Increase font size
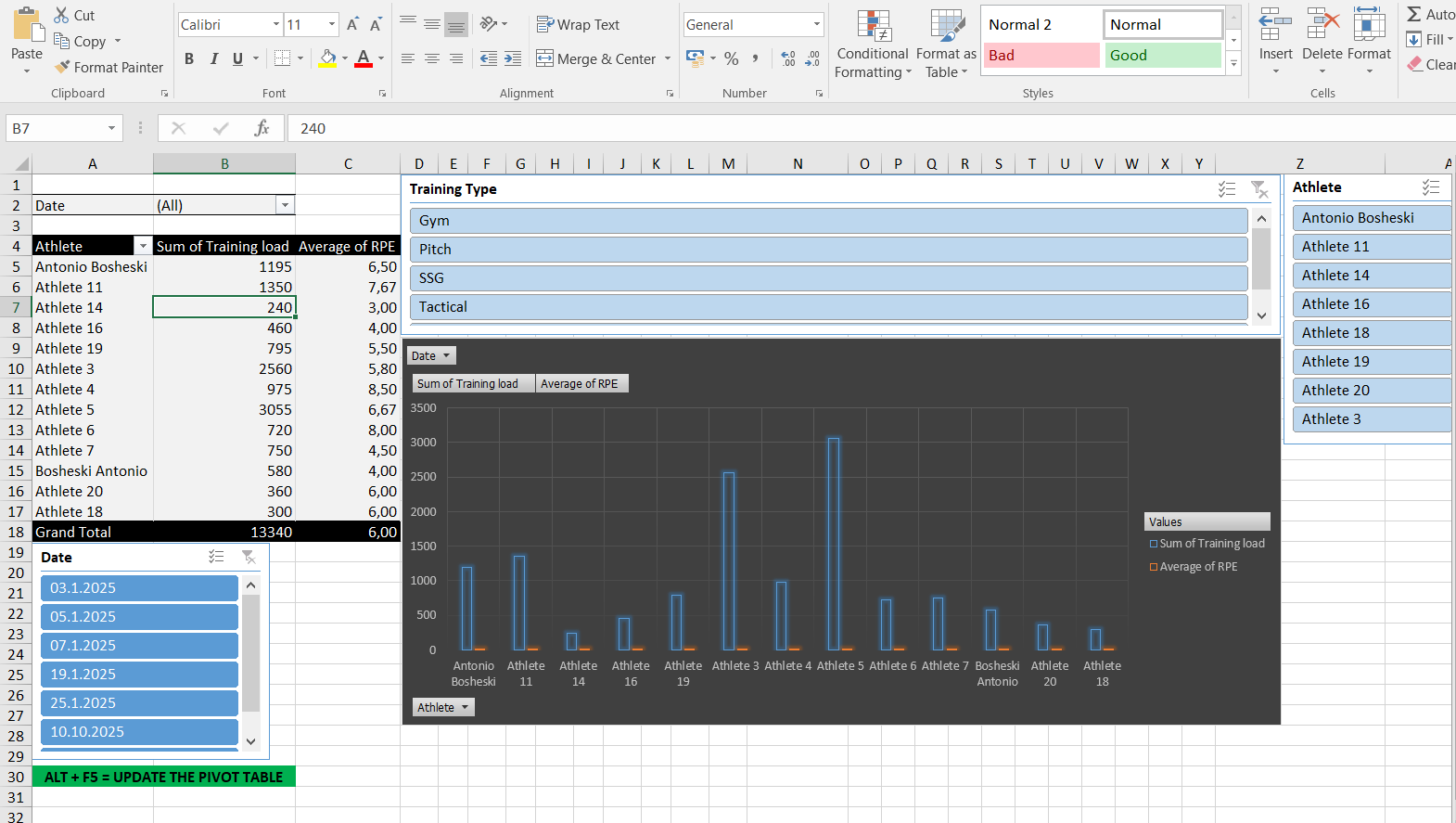 352,24
